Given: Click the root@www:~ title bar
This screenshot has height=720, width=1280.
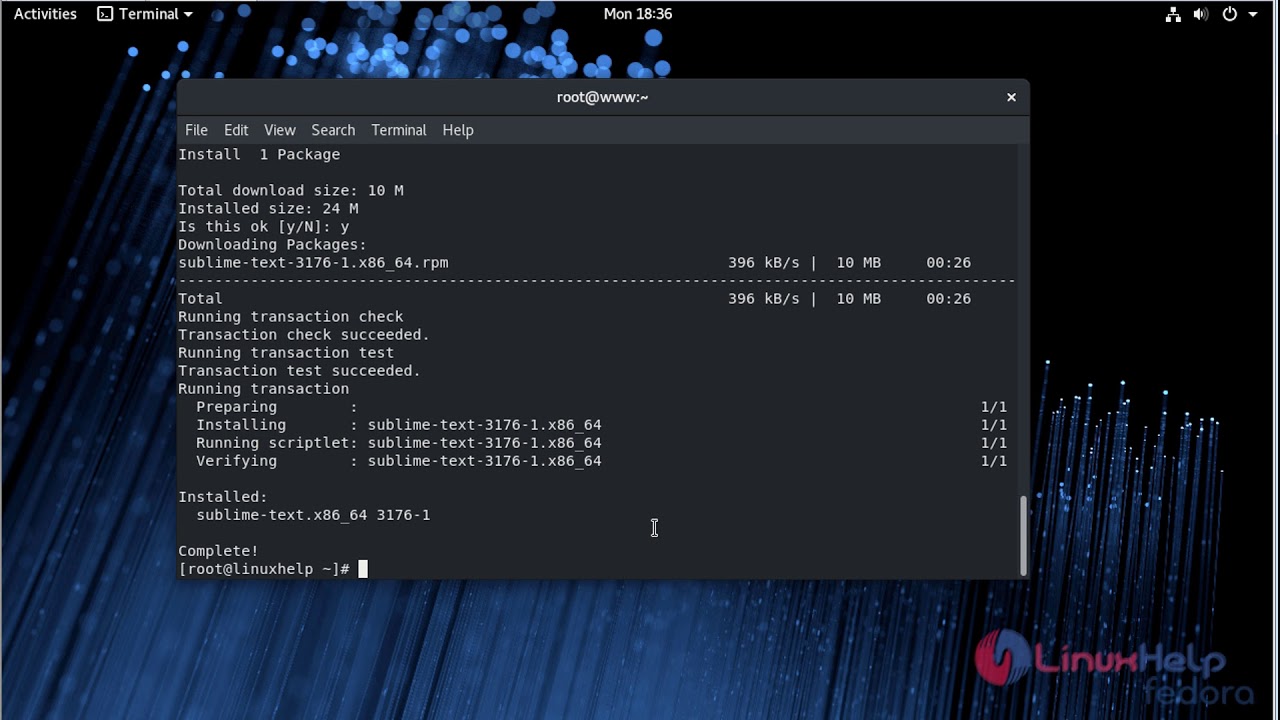Looking at the screenshot, I should 602,97.
